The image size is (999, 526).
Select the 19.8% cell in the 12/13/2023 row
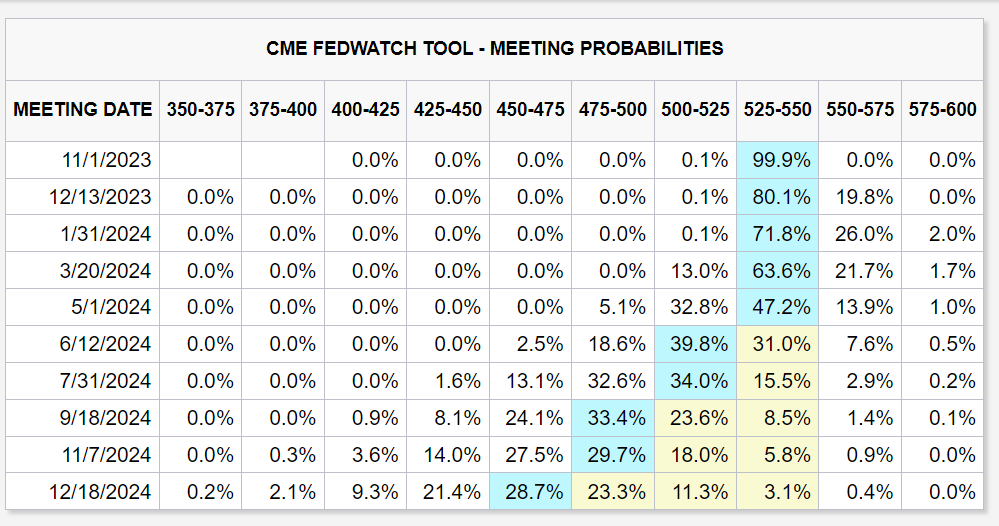860,197
